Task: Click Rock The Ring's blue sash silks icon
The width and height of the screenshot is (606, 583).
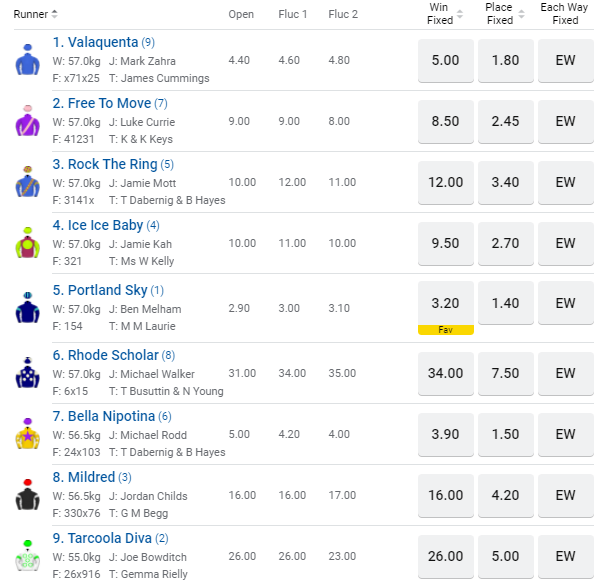Action: [x=27, y=182]
